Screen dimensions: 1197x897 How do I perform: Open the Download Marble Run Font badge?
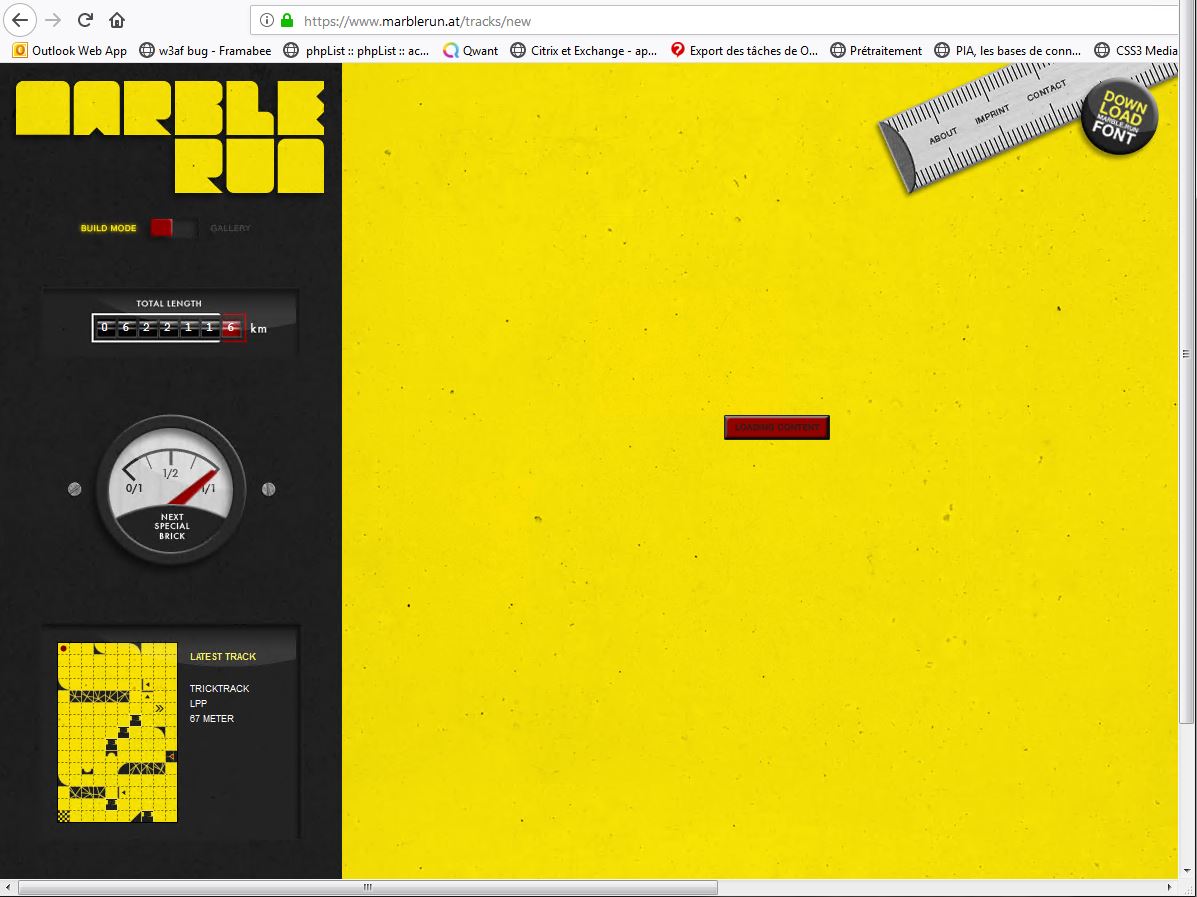(x=1119, y=120)
